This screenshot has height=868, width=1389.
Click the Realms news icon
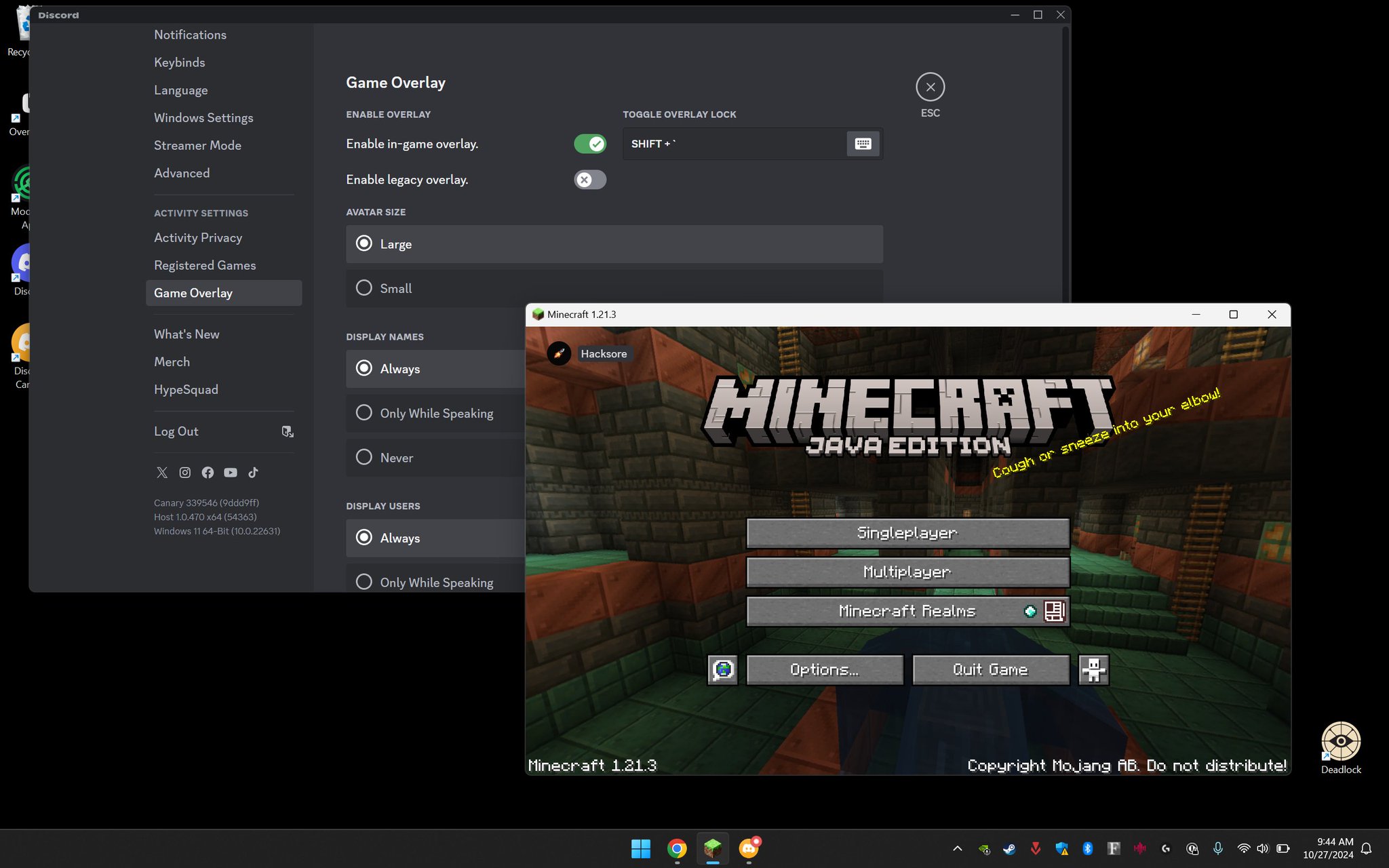1055,611
